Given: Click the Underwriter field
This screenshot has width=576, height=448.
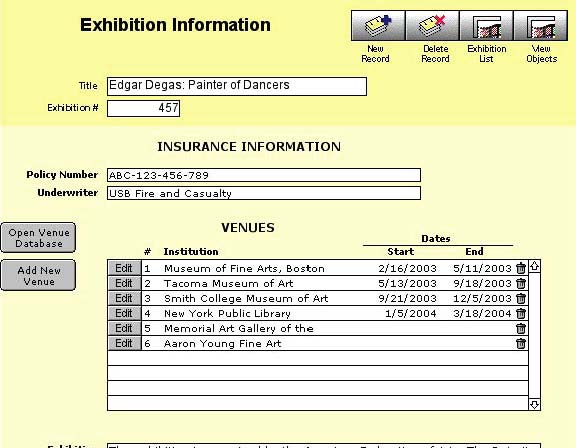Looking at the screenshot, I should click(x=264, y=193).
